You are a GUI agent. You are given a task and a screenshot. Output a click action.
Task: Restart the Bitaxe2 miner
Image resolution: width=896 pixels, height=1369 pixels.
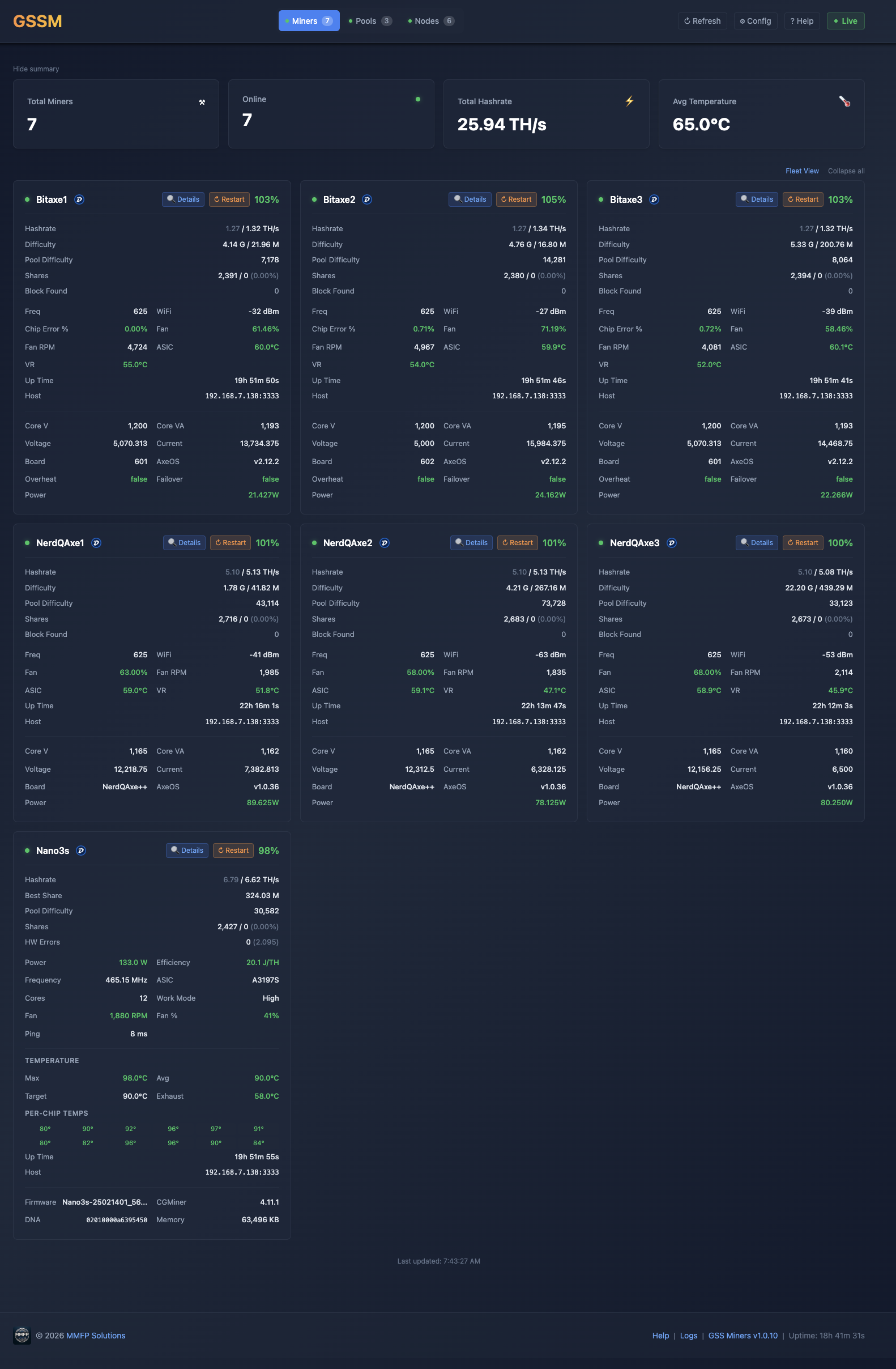tap(516, 199)
